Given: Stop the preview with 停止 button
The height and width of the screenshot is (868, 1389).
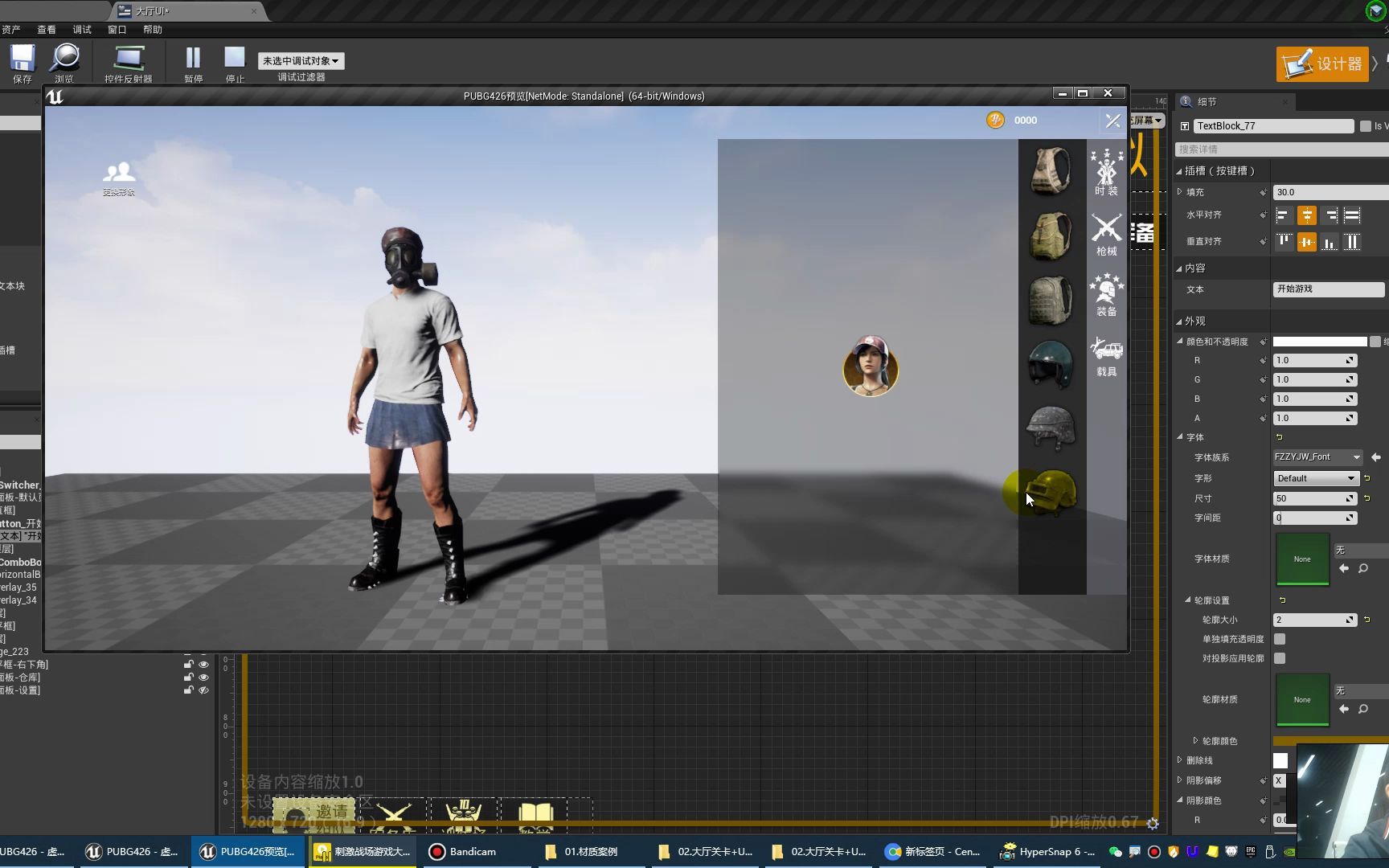Looking at the screenshot, I should (x=235, y=62).
